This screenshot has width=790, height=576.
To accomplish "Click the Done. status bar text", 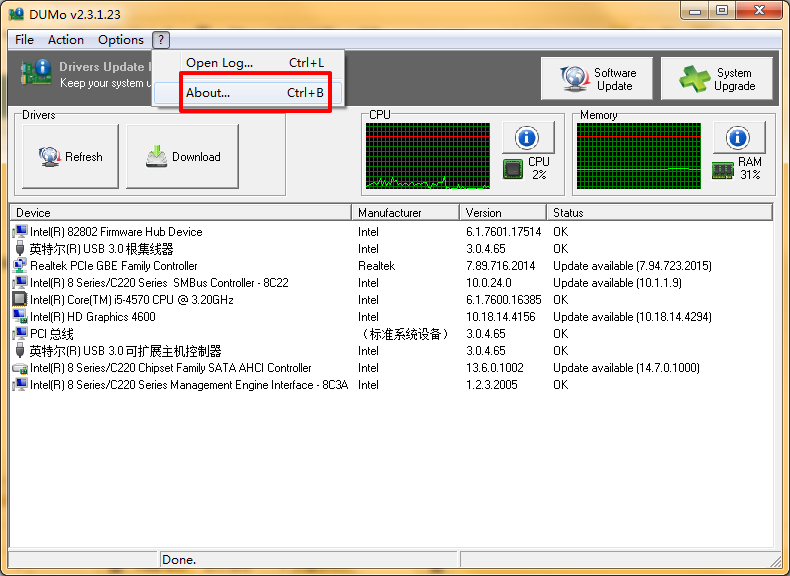I will tap(179, 559).
